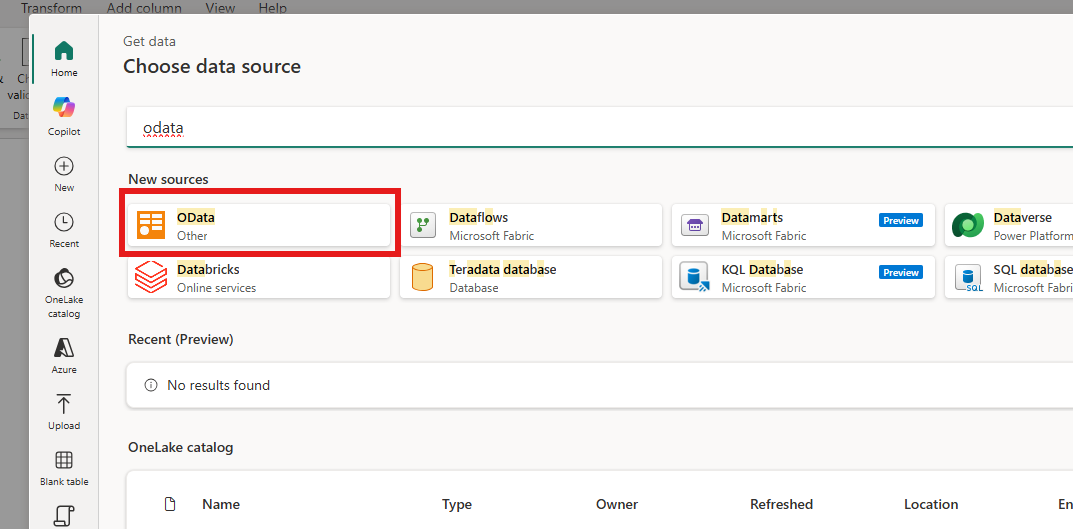The height and width of the screenshot is (529, 1073).
Task: Open OneLake catalog in the sidebar
Action: pyautogui.click(x=64, y=293)
